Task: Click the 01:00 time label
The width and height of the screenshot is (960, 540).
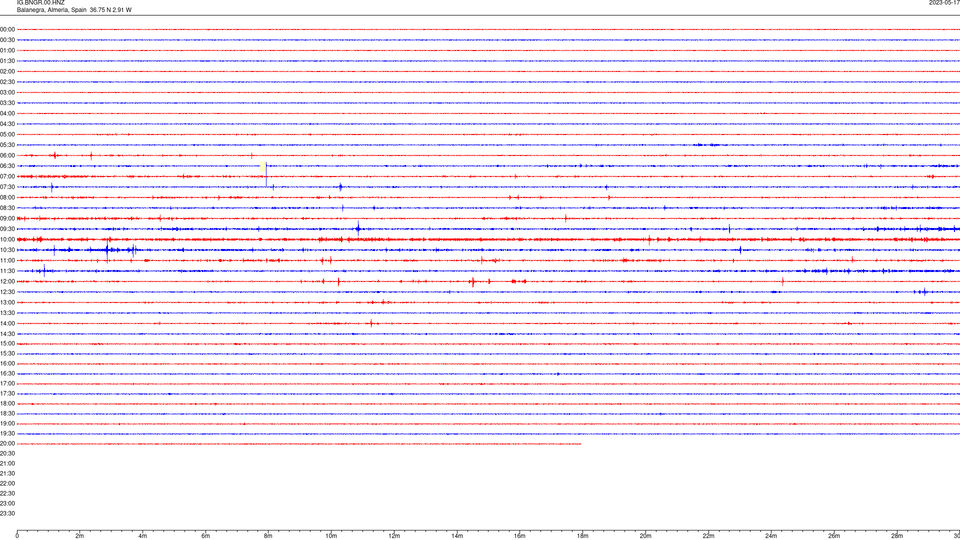Action: [x=7, y=50]
